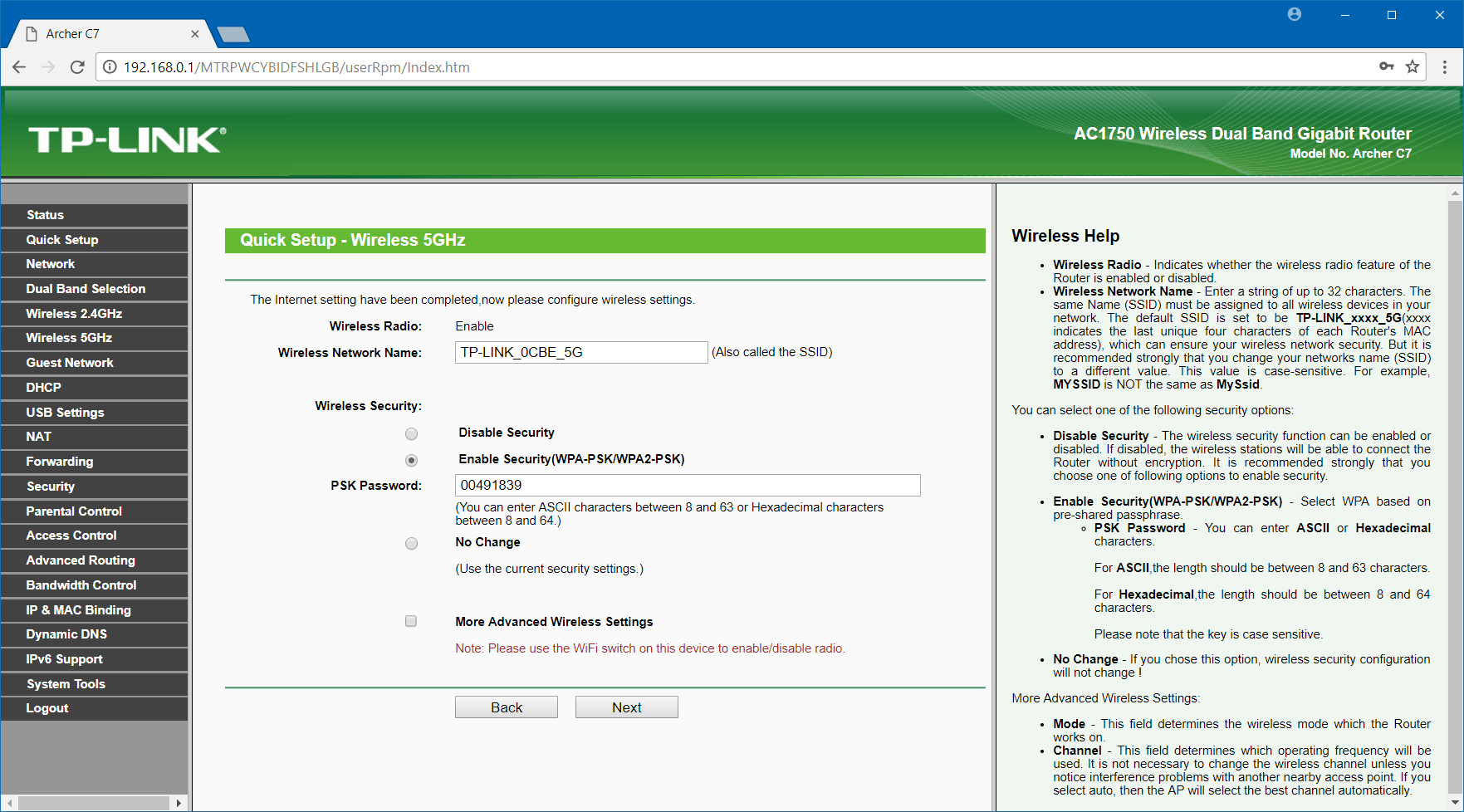This screenshot has height=812, width=1464.
Task: Open the Bandwidth Control menu item
Action: coord(95,585)
